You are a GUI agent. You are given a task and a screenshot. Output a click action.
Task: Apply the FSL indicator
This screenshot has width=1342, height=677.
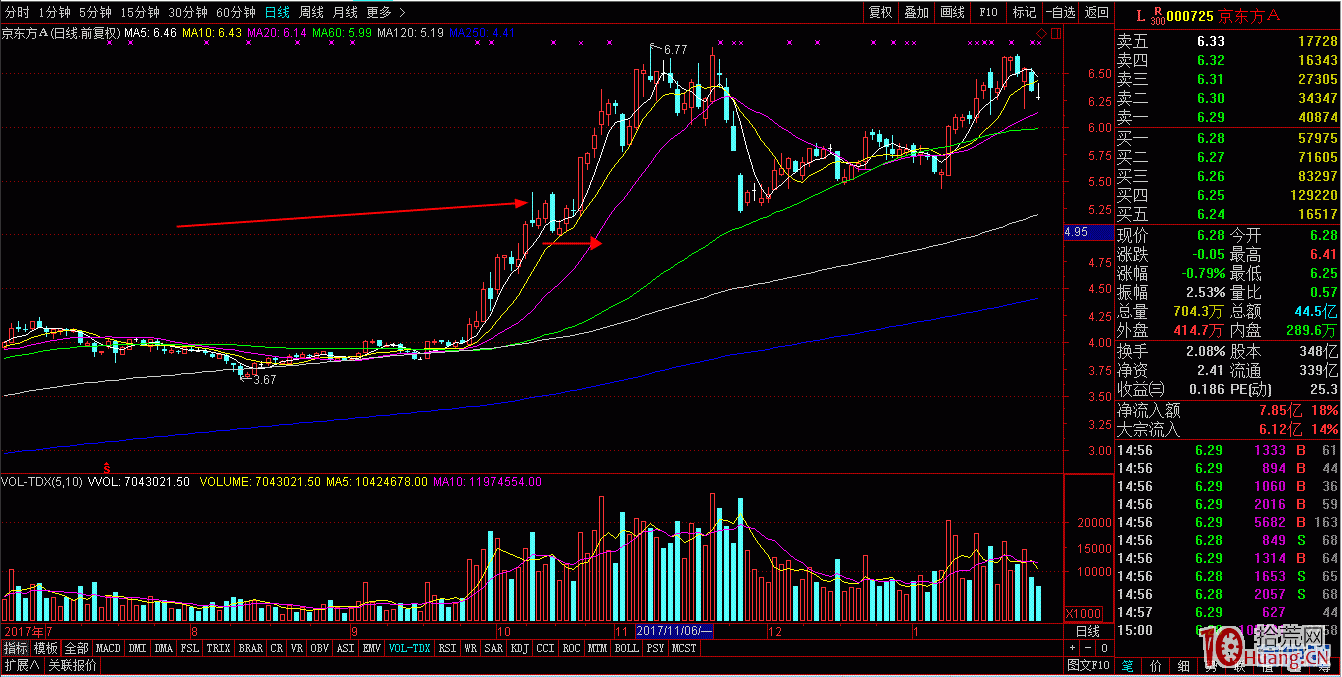point(190,648)
